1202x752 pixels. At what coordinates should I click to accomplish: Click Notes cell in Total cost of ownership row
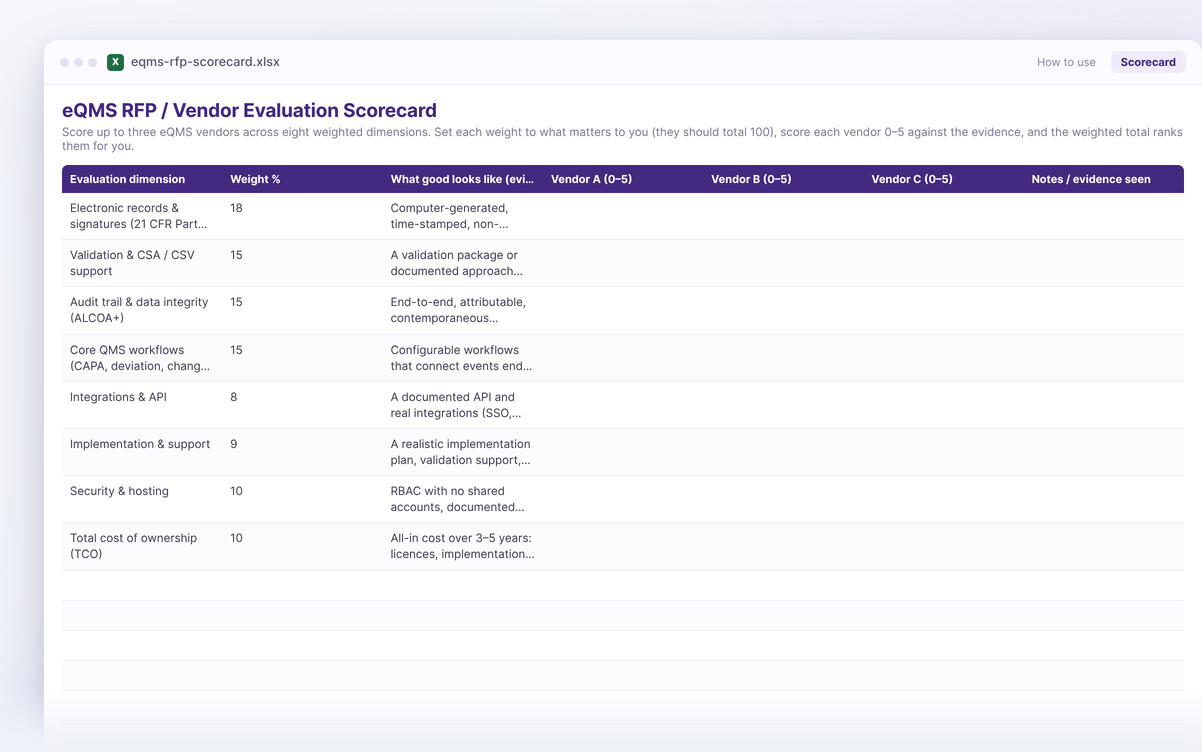tap(1103, 546)
